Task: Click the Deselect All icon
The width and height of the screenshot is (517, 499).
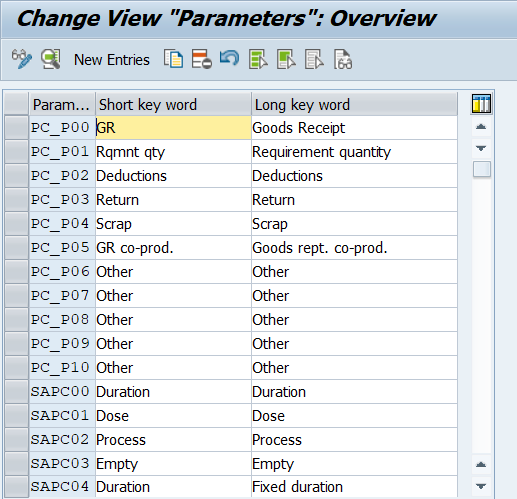Action: coord(314,59)
